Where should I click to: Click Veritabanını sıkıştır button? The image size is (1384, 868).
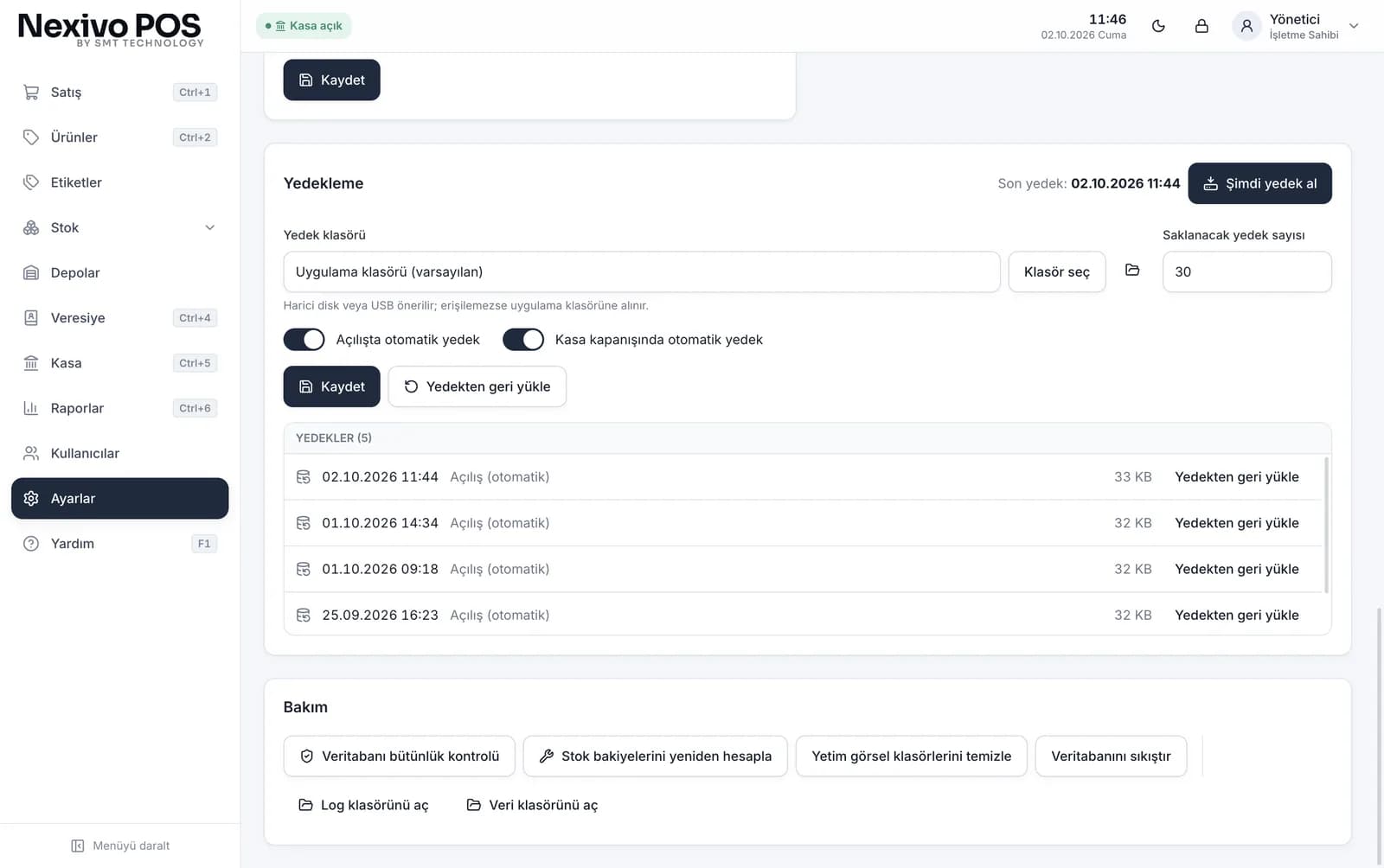point(1111,756)
